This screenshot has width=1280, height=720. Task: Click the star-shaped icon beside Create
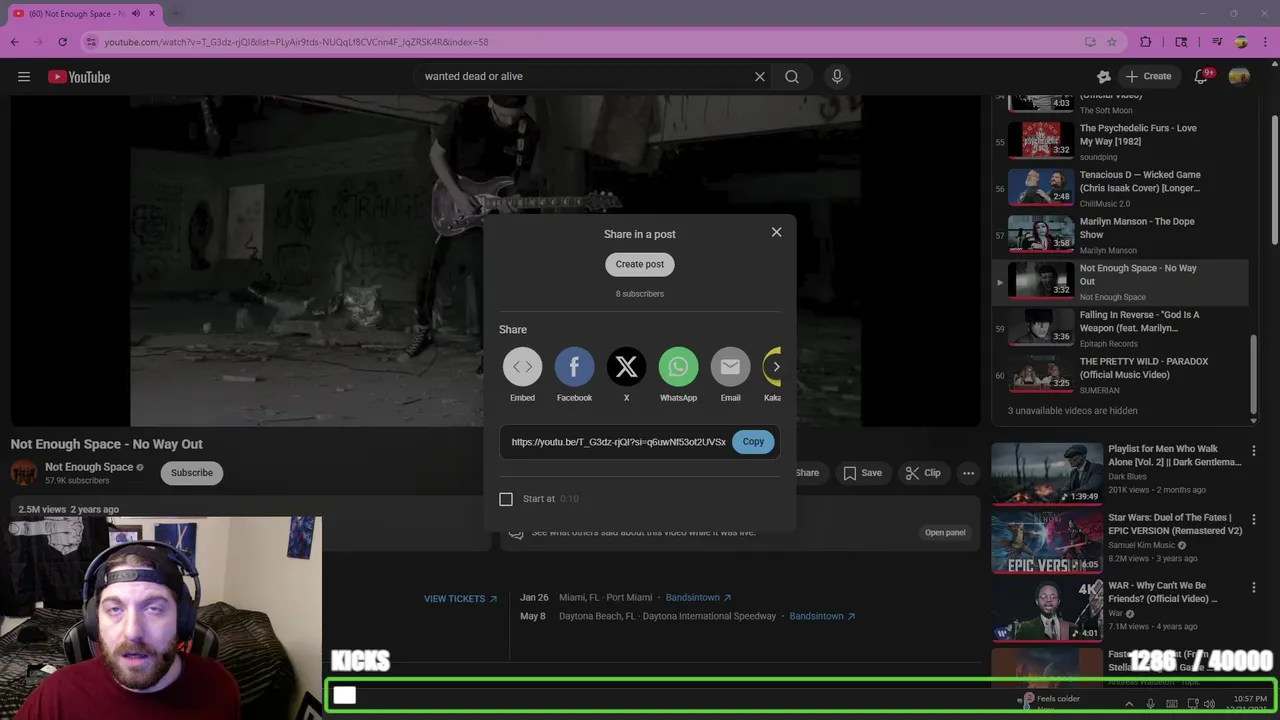point(1104,77)
